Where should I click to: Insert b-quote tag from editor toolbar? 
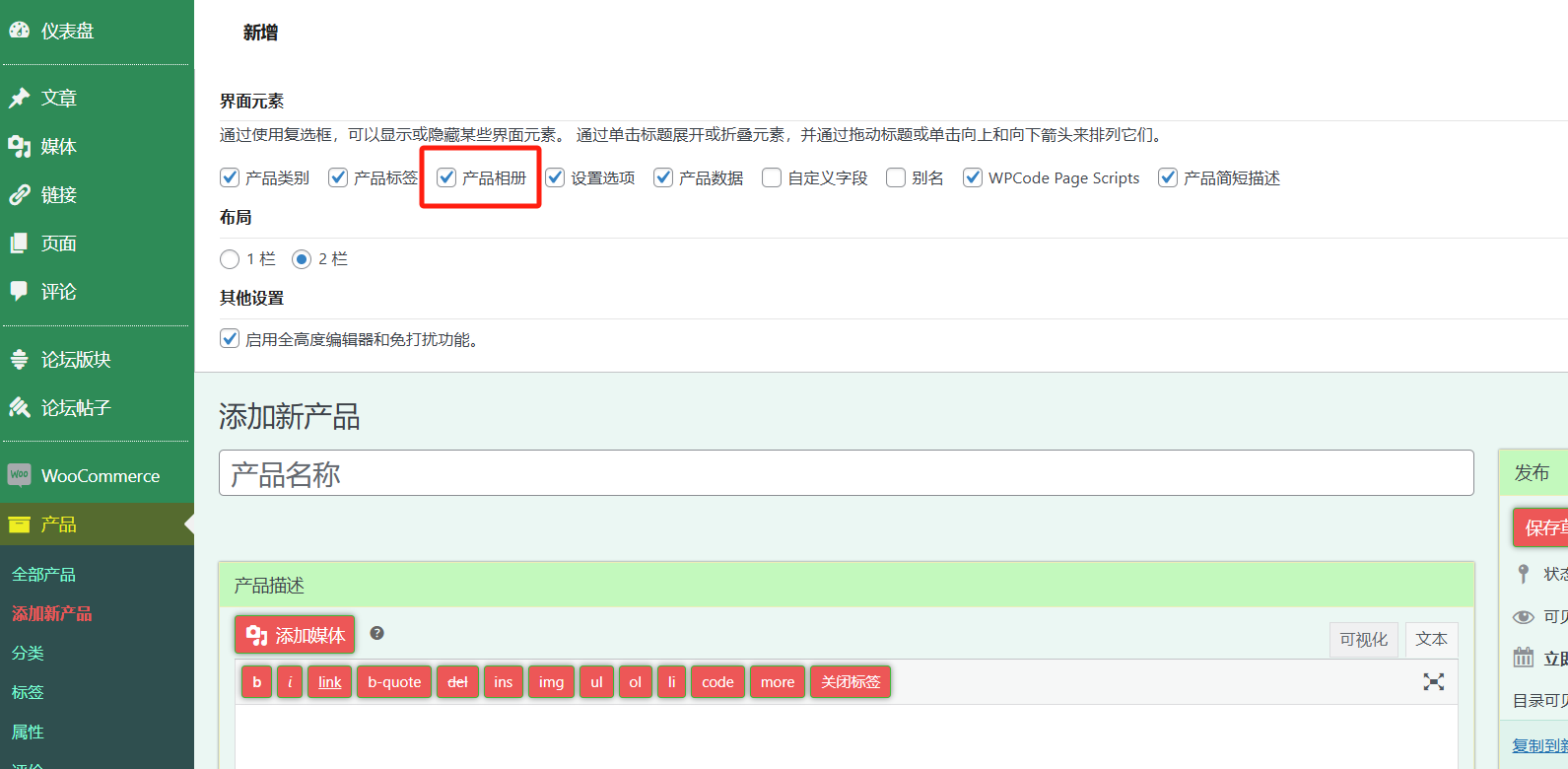tap(394, 682)
